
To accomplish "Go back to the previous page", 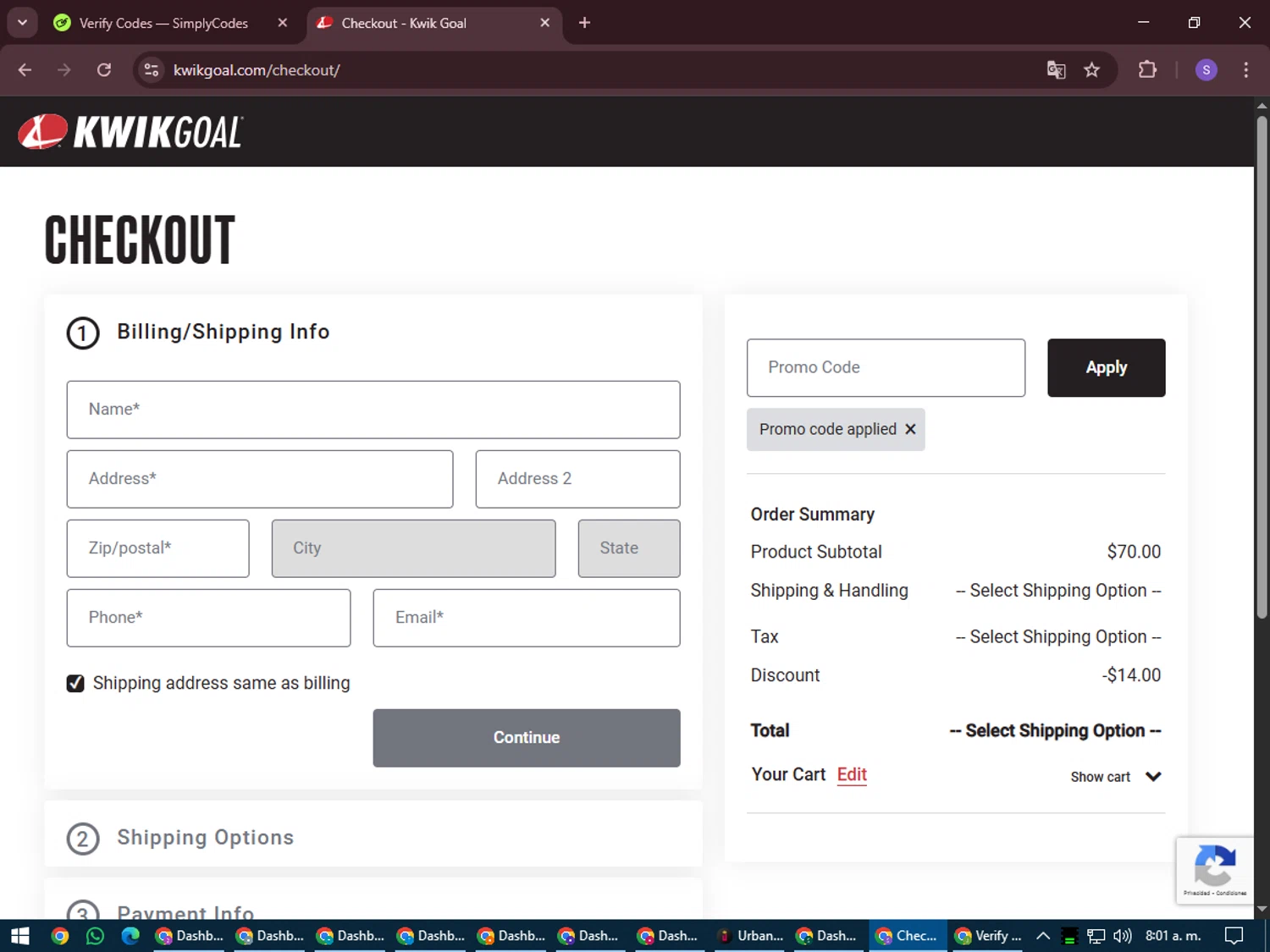I will coord(25,70).
